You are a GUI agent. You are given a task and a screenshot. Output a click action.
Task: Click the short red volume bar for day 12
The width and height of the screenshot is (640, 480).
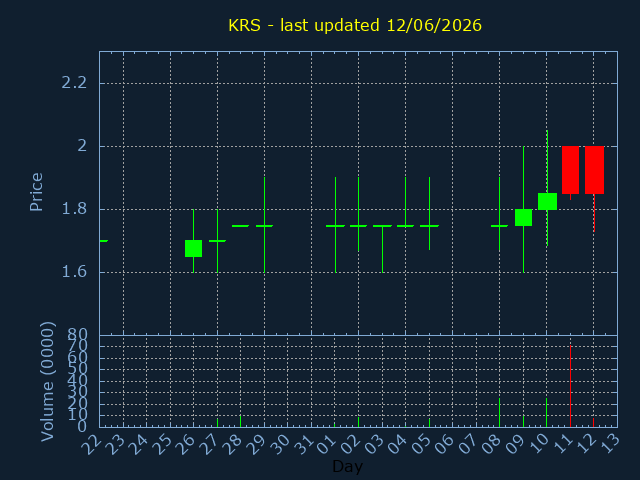593,422
